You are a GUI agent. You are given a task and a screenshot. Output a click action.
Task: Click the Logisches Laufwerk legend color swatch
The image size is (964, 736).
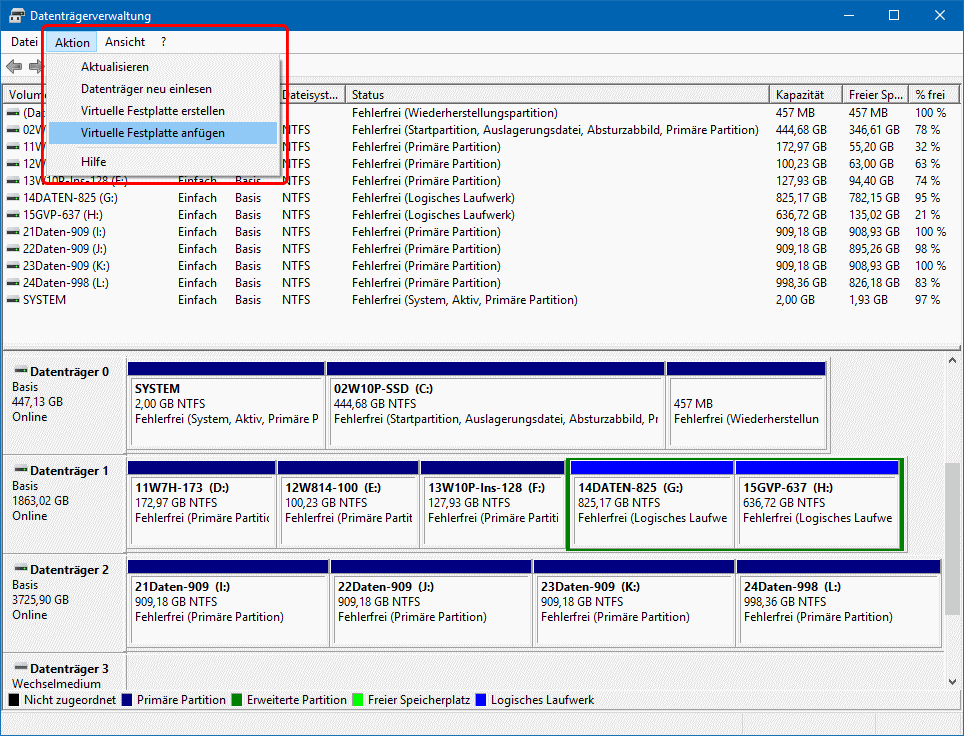(x=481, y=701)
